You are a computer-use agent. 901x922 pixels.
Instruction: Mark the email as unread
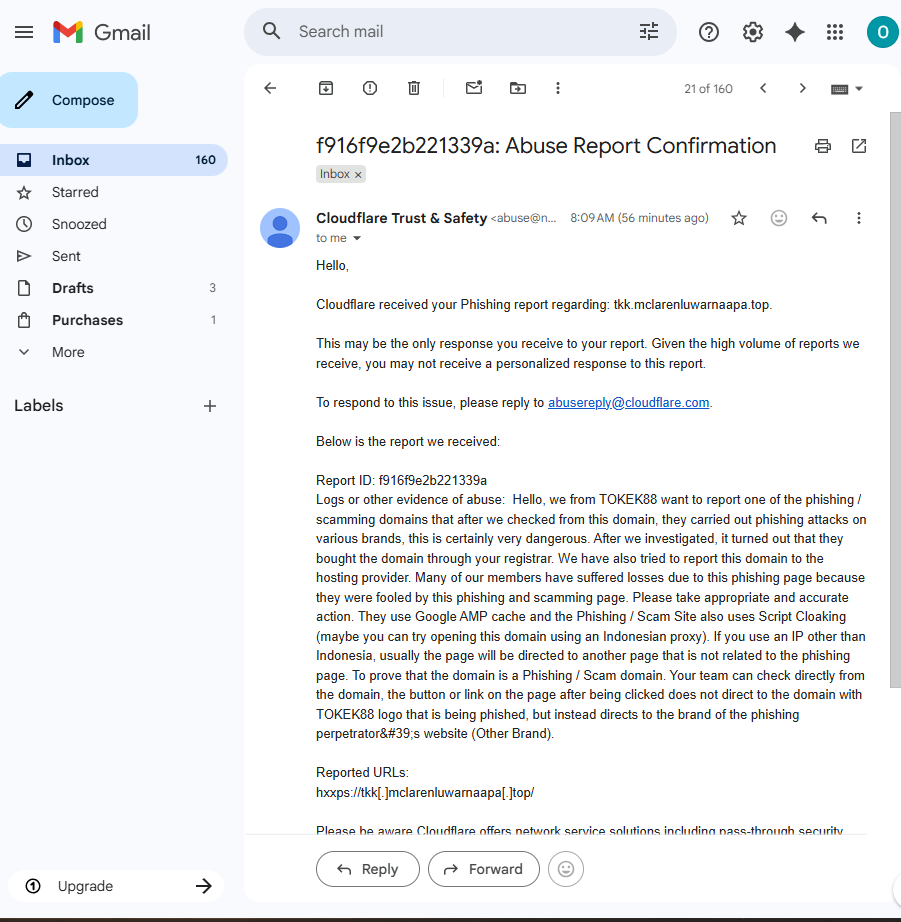coord(474,88)
